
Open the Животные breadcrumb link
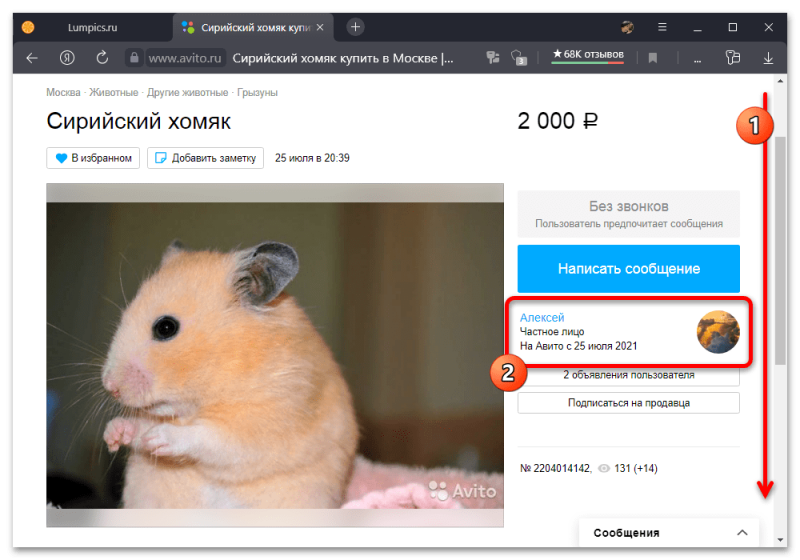[x=113, y=92]
